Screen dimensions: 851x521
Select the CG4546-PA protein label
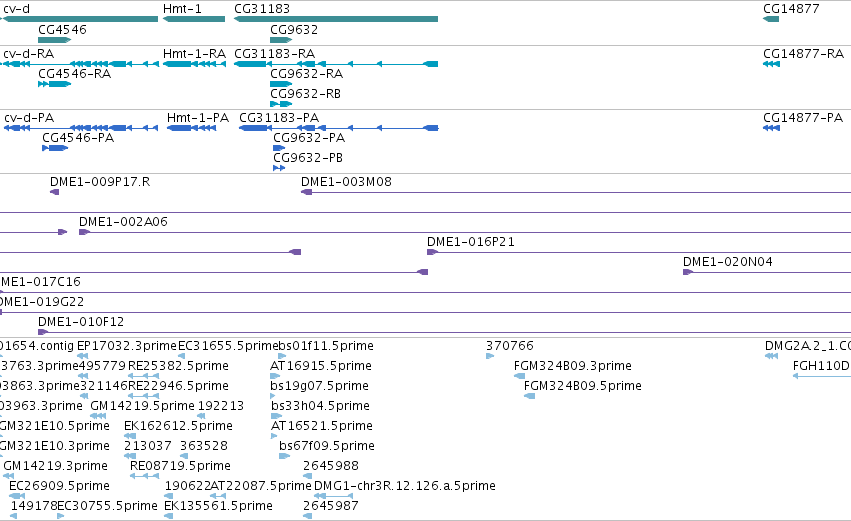[78, 138]
